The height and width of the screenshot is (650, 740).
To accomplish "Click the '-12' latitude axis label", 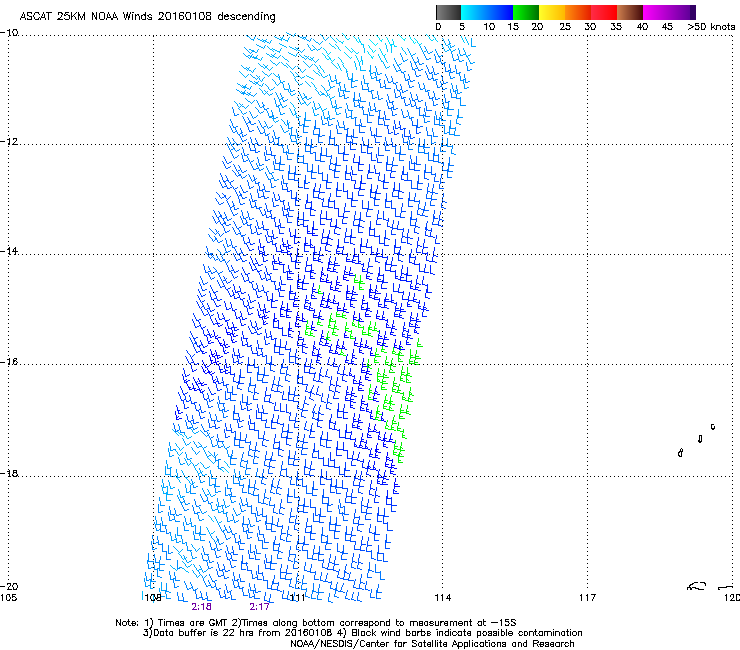I will click(x=9, y=142).
